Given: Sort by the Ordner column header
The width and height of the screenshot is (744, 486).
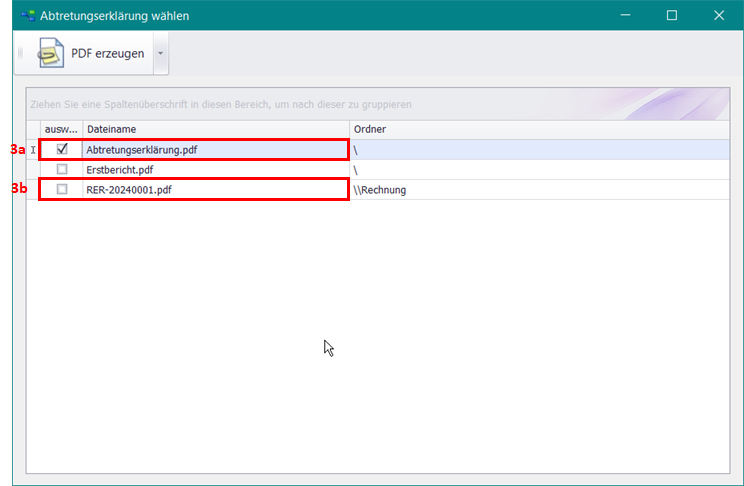Looking at the screenshot, I should (540, 129).
